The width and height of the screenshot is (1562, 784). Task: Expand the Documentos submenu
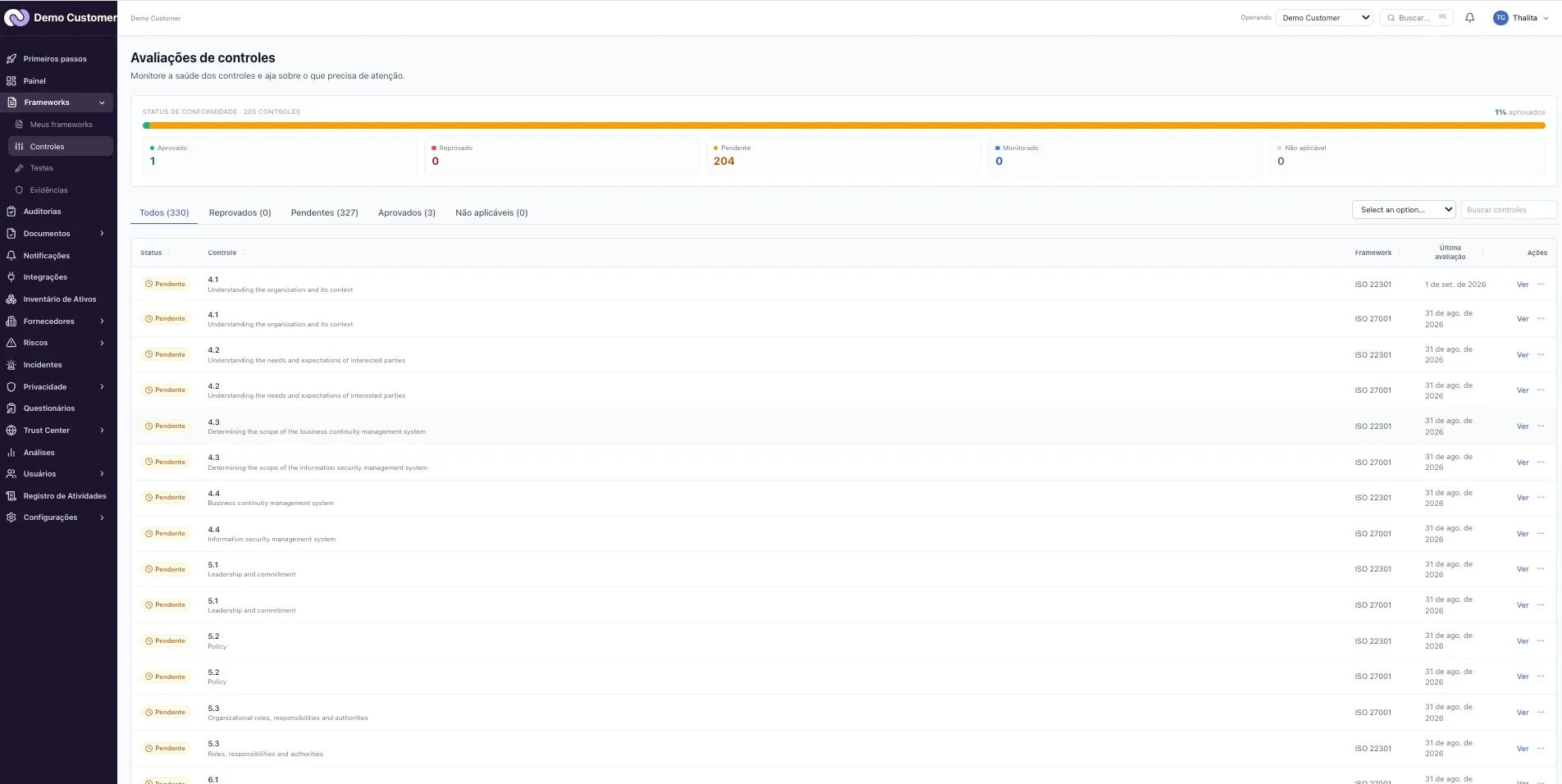click(102, 234)
